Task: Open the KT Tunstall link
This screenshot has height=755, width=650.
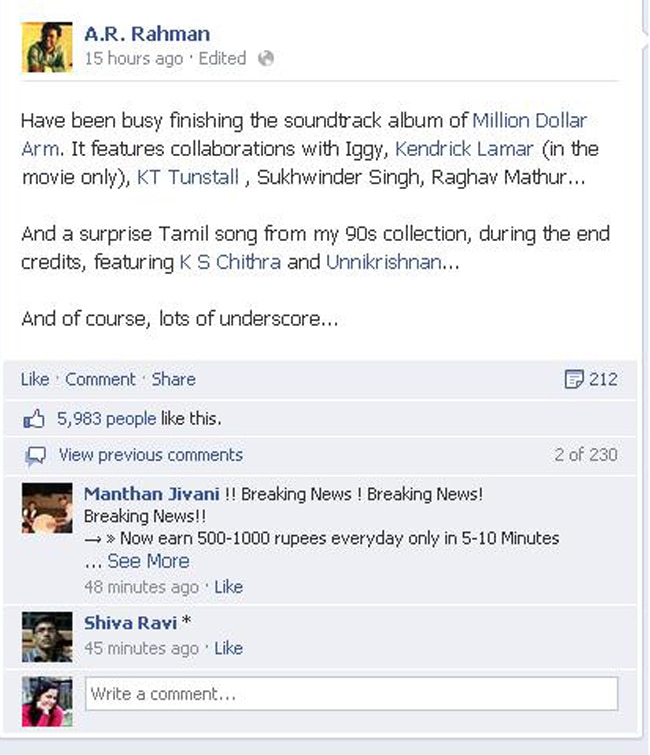Action: click(188, 178)
